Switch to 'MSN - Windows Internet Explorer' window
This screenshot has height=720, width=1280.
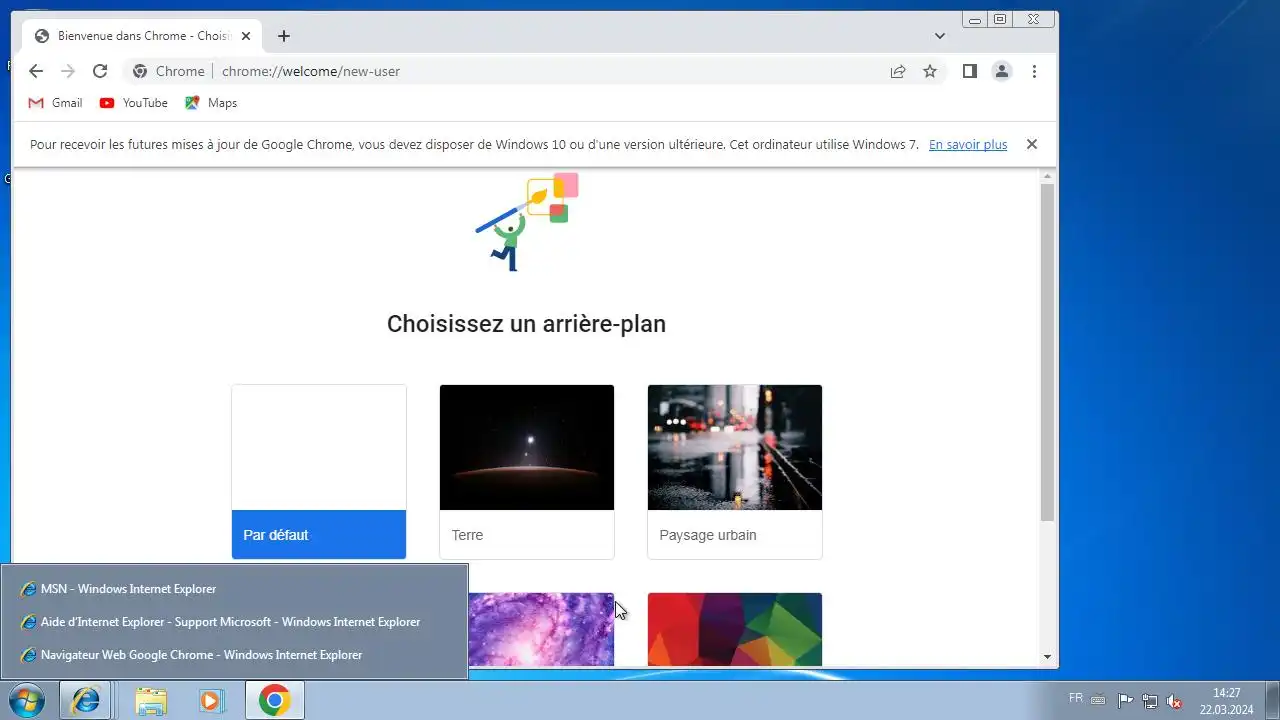[234, 589]
